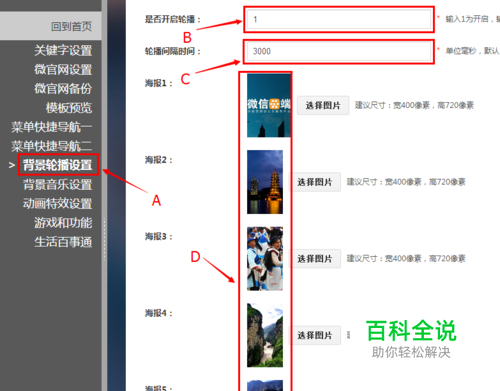This screenshot has width=500, height=391.
Task: Click 选择图片 button for 海报3
Action: point(315,259)
